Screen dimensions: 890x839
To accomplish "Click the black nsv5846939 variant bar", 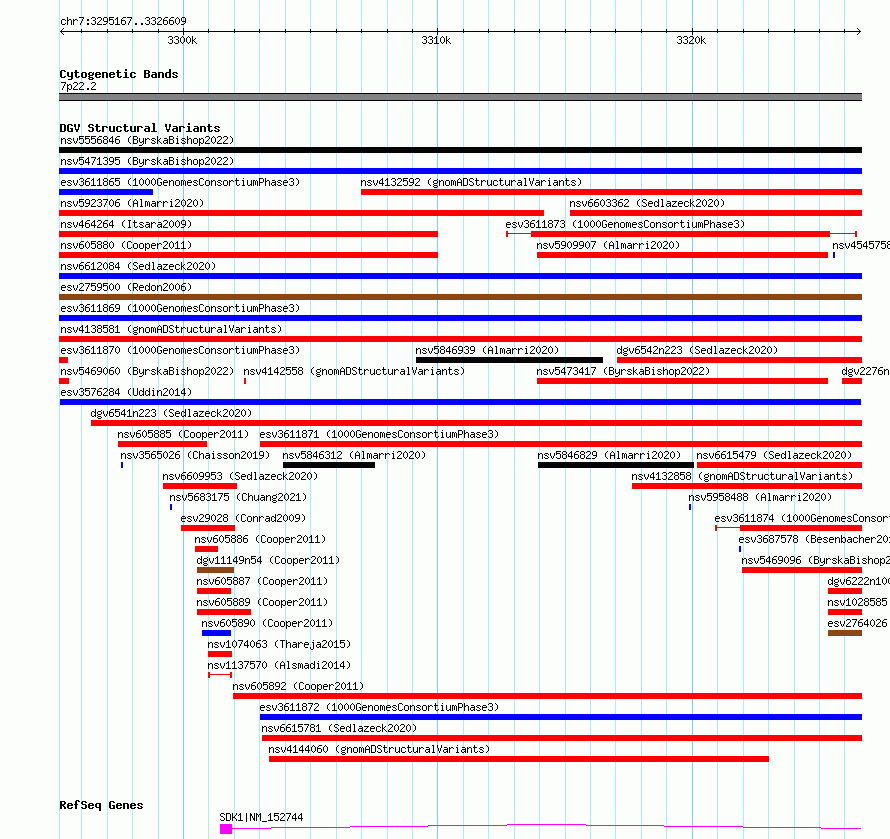I will tap(509, 360).
